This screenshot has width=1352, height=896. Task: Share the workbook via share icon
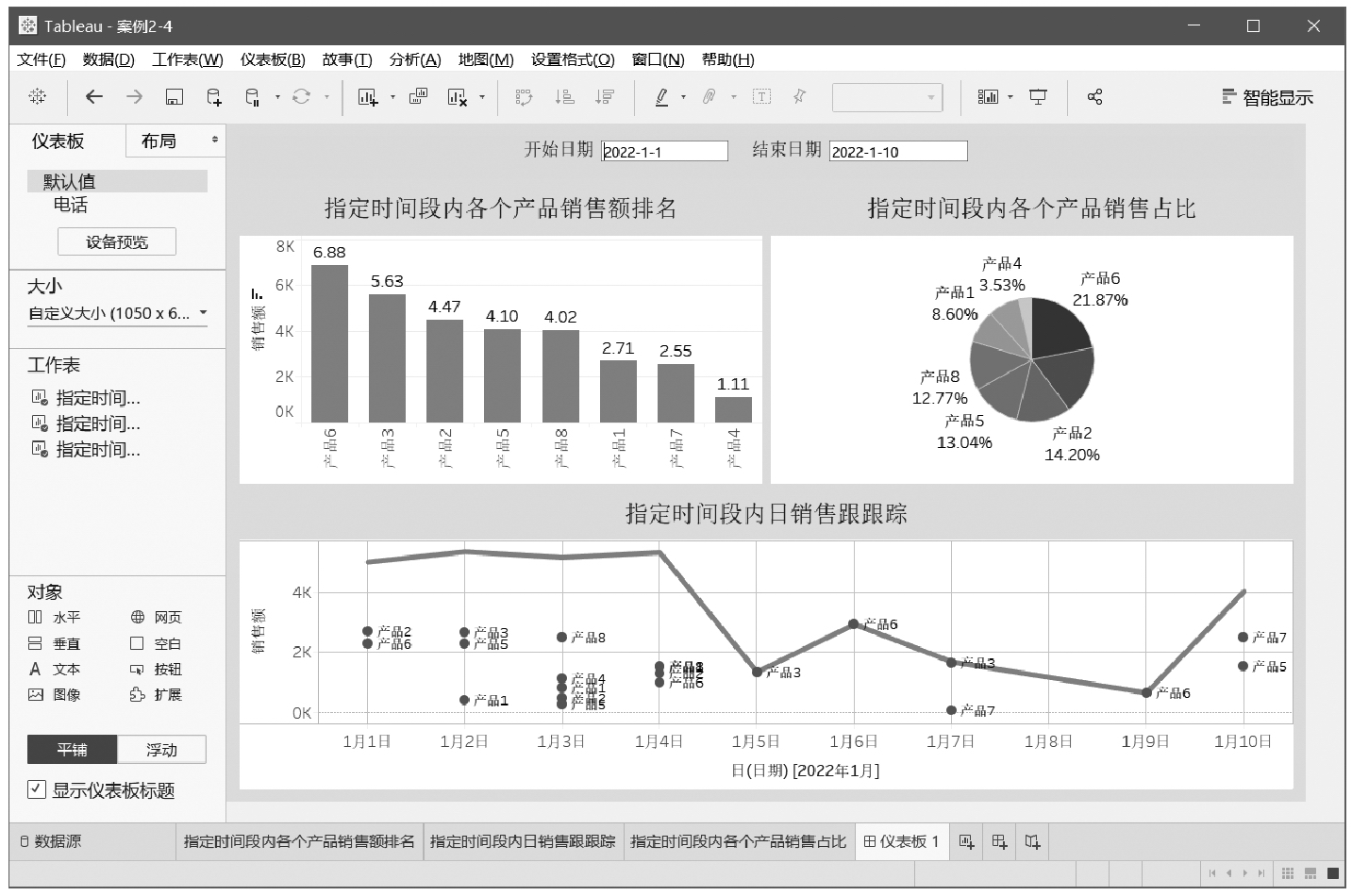pyautogui.click(x=1094, y=96)
